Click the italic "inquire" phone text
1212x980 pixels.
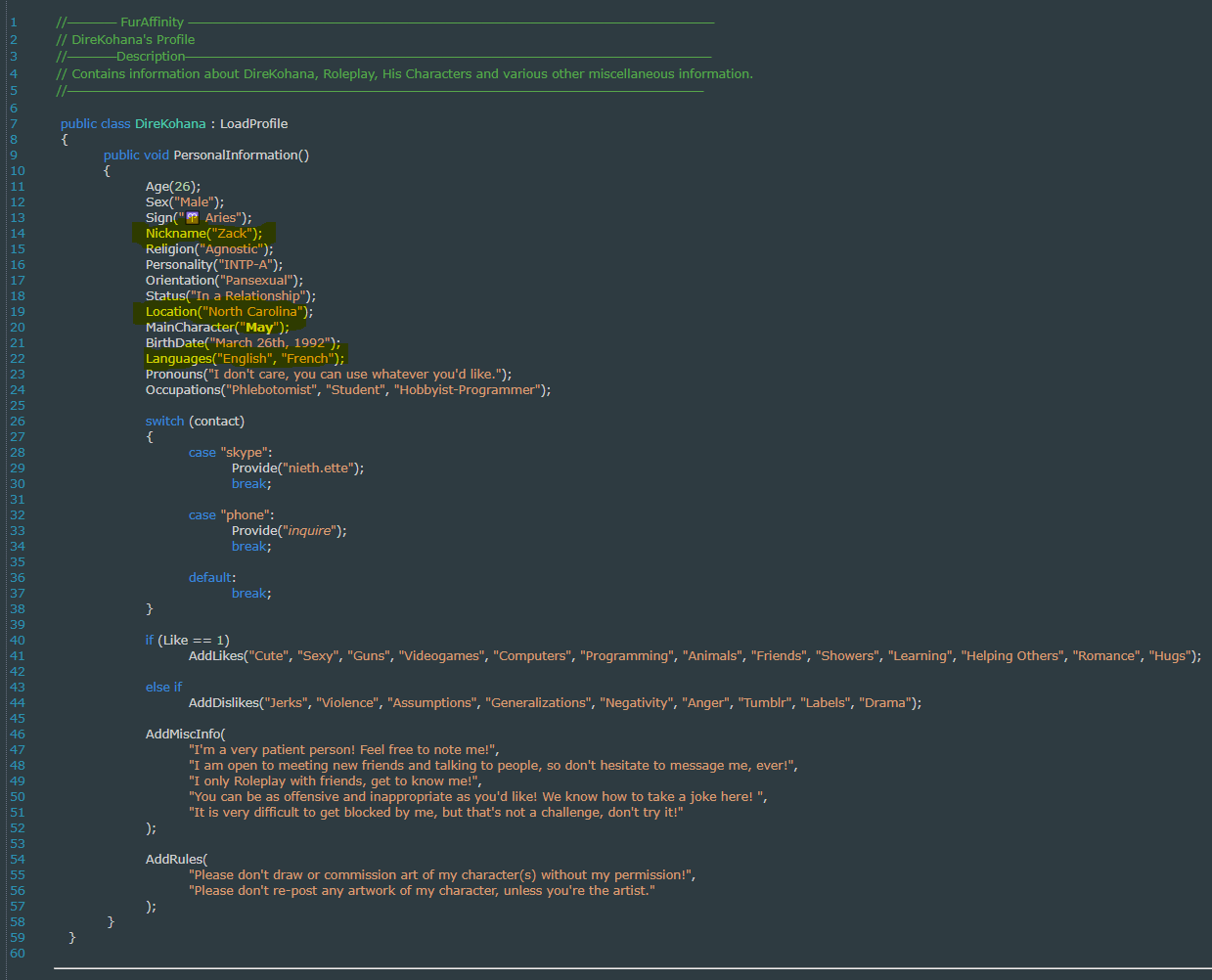click(x=309, y=531)
